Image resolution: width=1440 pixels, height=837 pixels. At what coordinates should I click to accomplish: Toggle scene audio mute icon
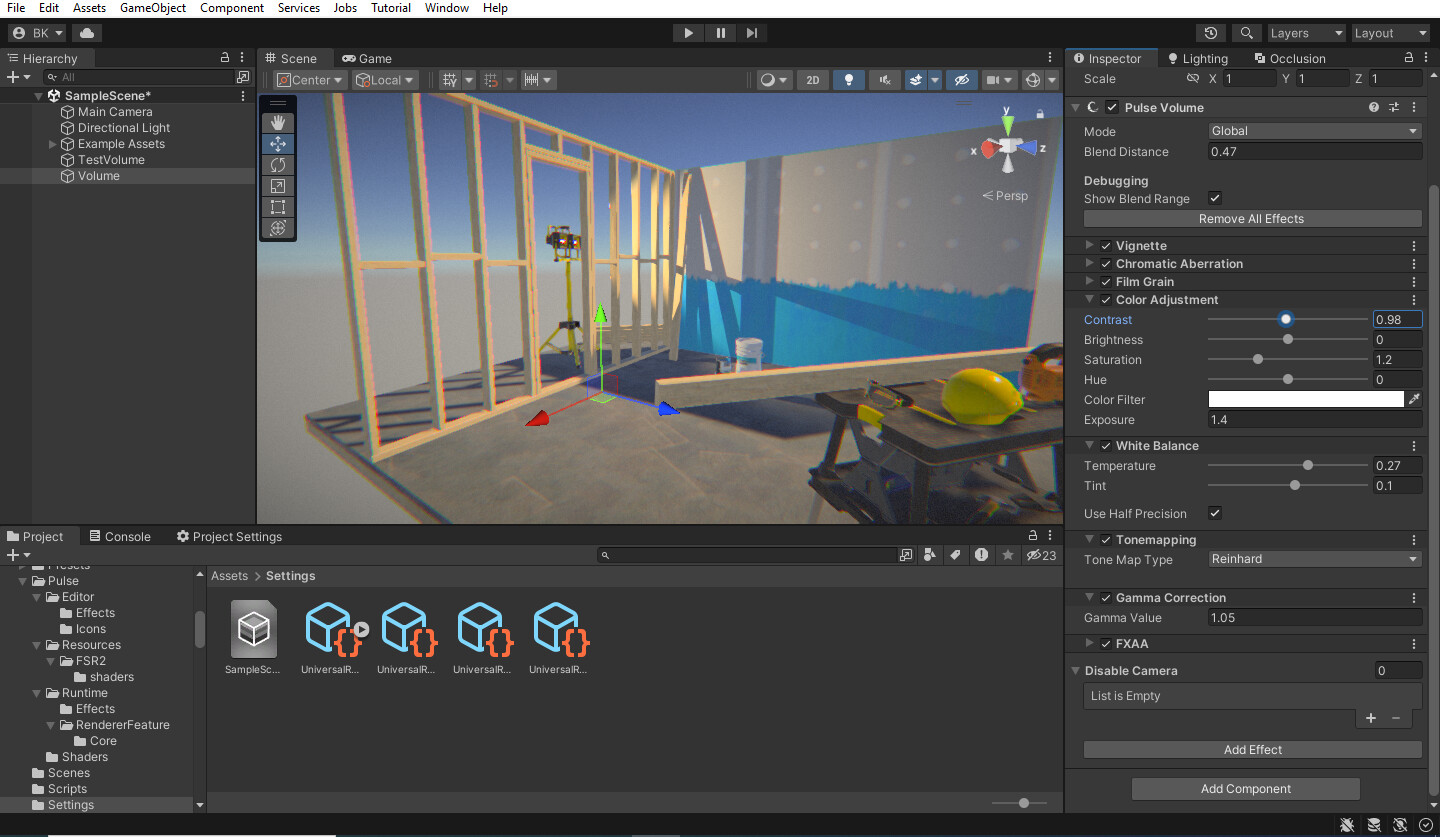884,79
